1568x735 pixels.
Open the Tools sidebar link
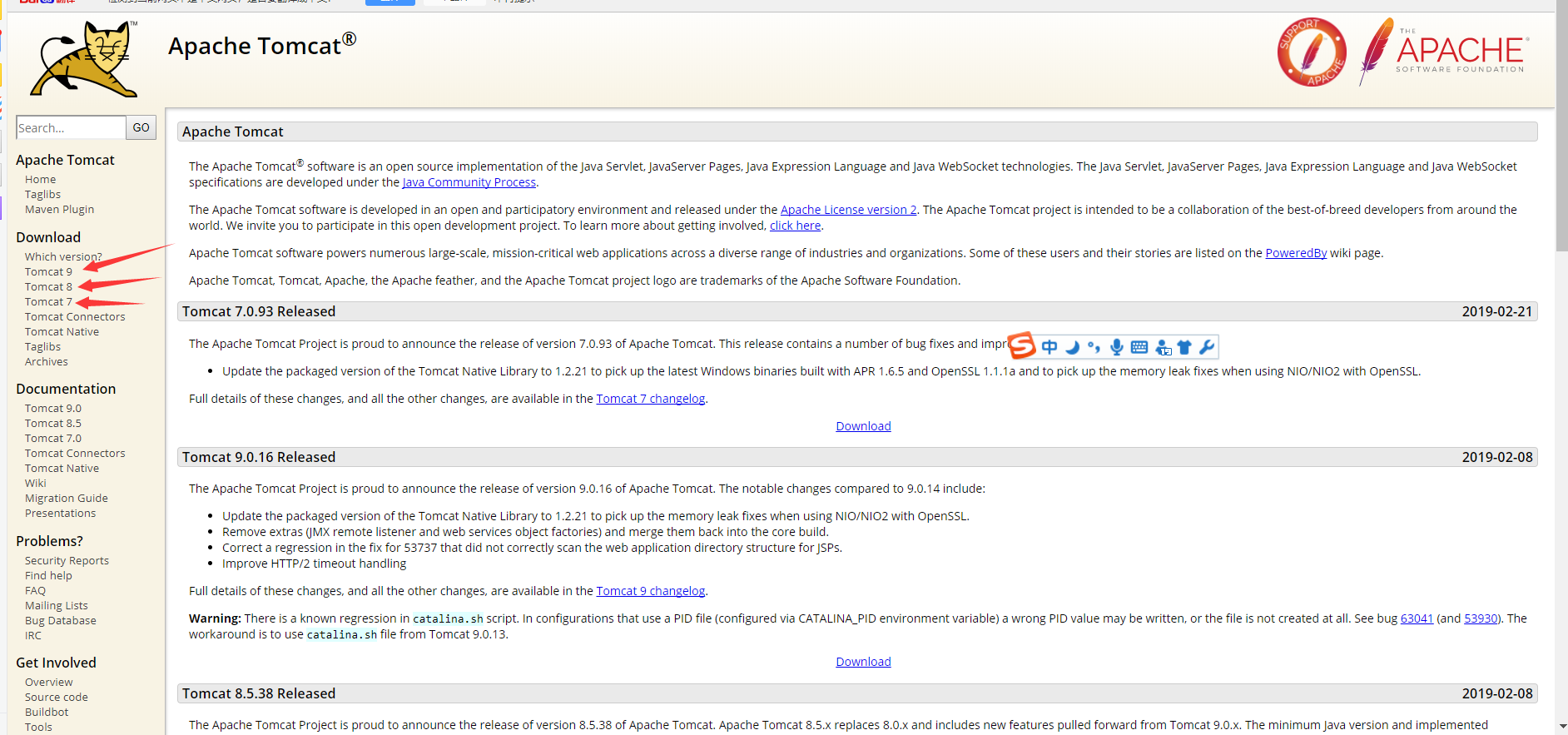(x=38, y=727)
